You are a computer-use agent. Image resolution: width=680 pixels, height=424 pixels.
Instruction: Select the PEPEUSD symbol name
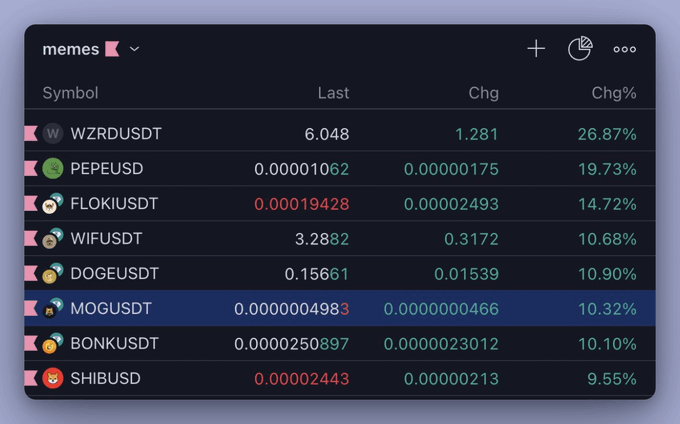pos(107,169)
